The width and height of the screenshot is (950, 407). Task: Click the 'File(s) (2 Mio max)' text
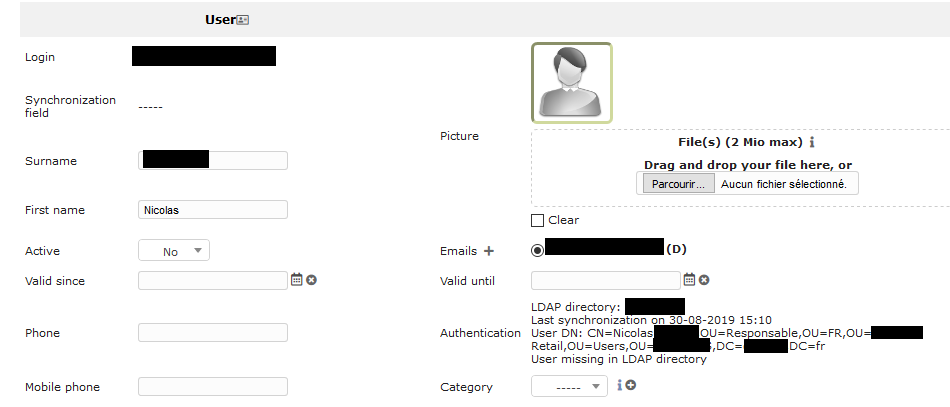740,142
